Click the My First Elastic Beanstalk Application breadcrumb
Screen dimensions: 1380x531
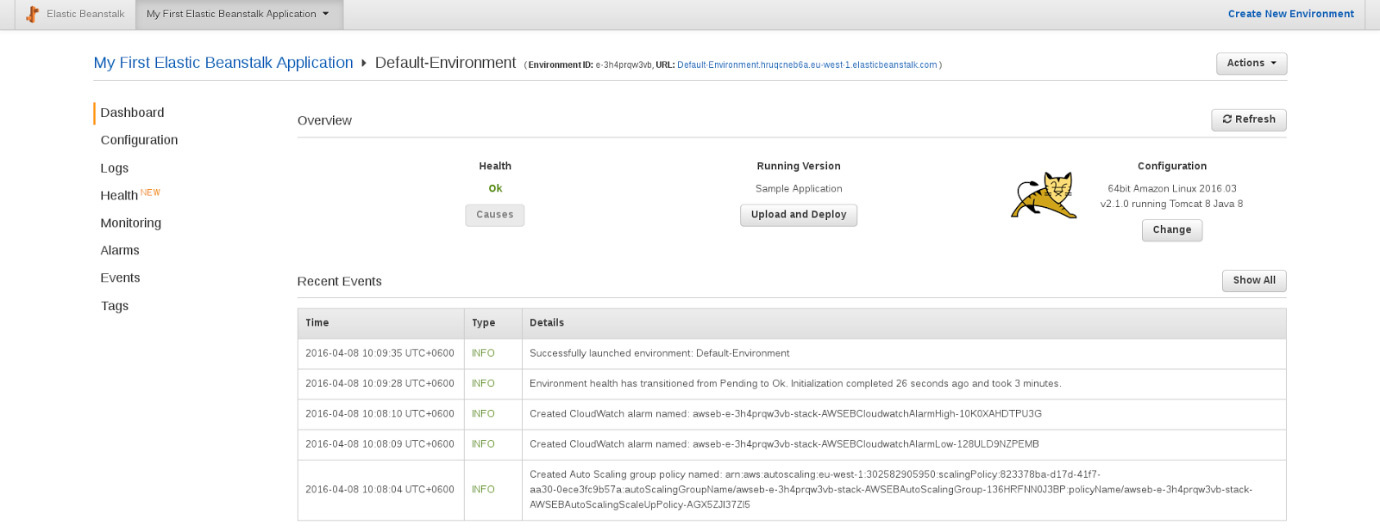point(223,63)
